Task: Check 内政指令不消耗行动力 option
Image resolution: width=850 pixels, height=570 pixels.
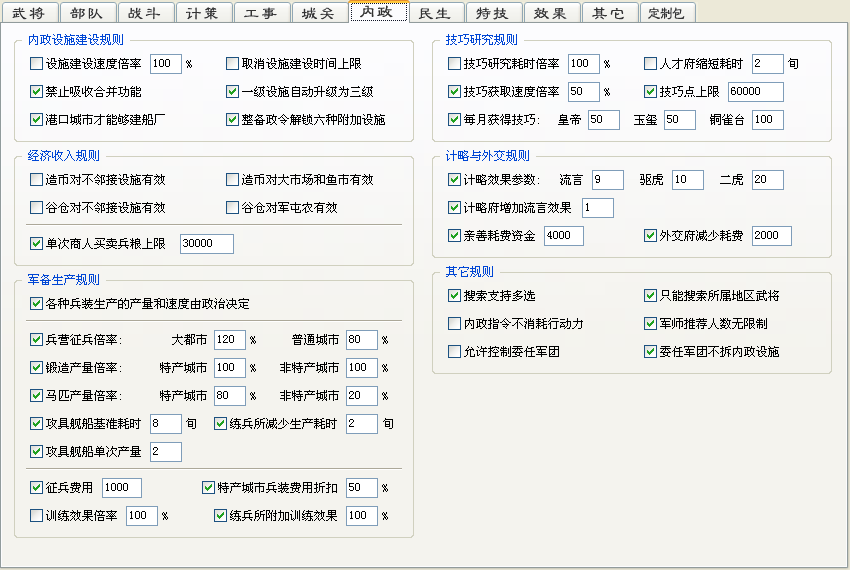Action: click(x=455, y=324)
